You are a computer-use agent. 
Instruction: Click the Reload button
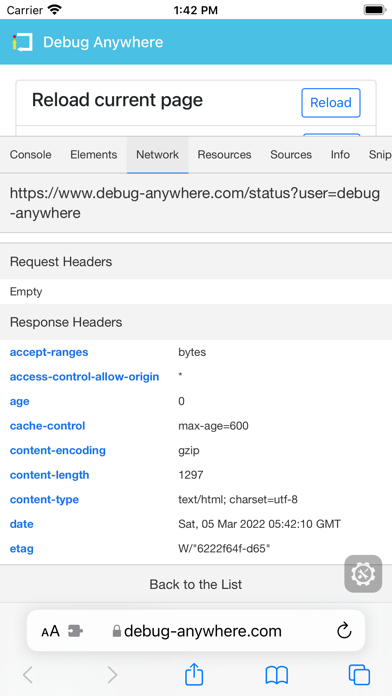pyautogui.click(x=331, y=103)
